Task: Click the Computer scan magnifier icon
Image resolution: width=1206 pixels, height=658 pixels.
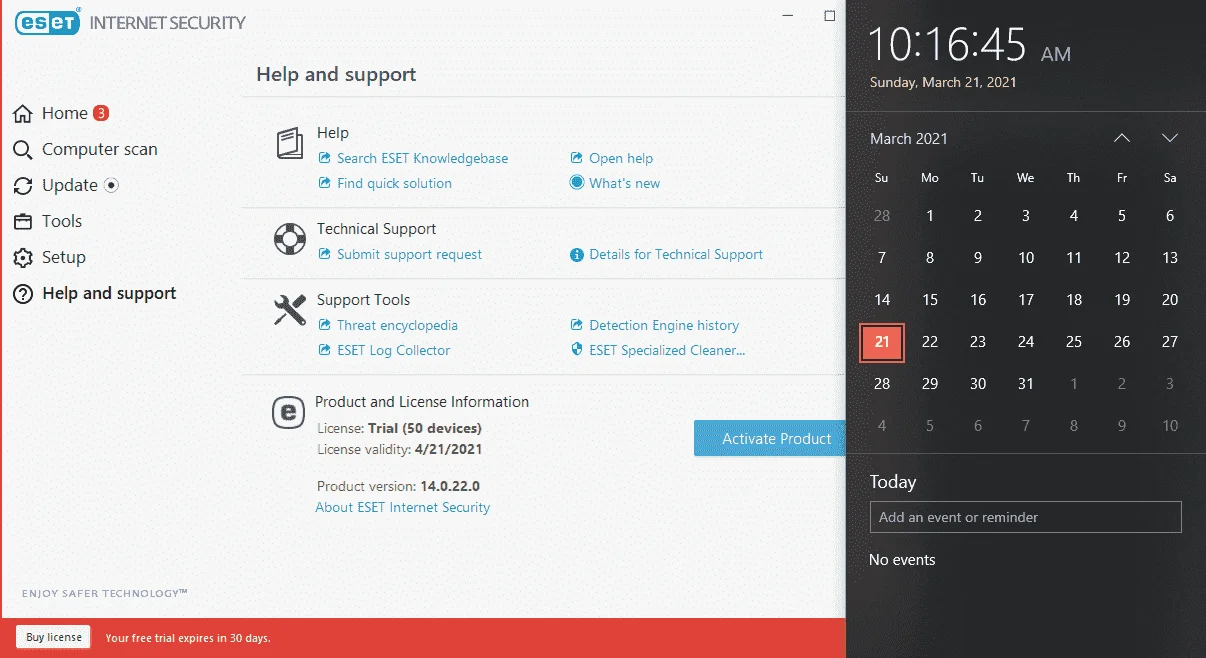Action: [23, 150]
